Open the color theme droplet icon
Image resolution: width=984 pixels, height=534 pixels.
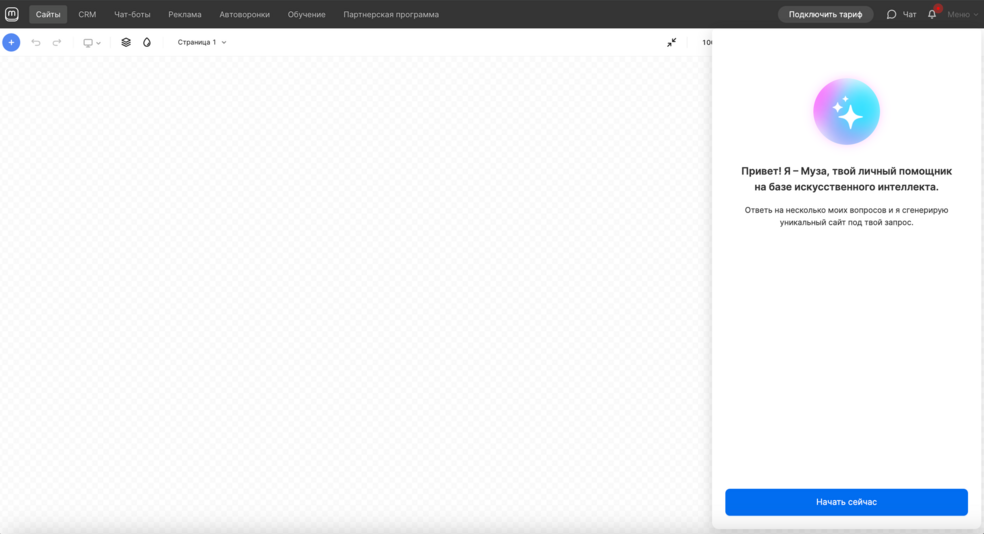point(147,42)
